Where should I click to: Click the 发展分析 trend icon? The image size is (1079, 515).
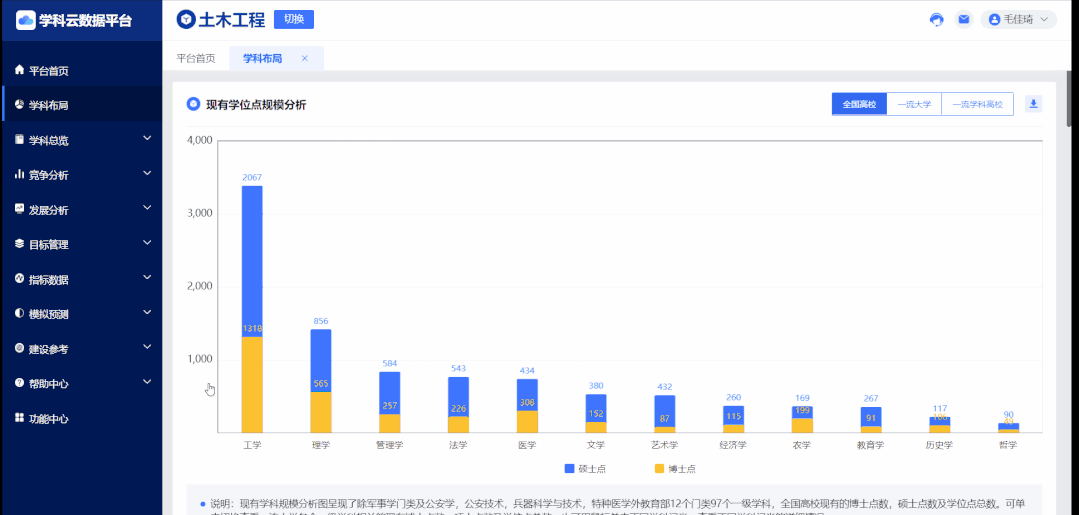click(x=19, y=209)
